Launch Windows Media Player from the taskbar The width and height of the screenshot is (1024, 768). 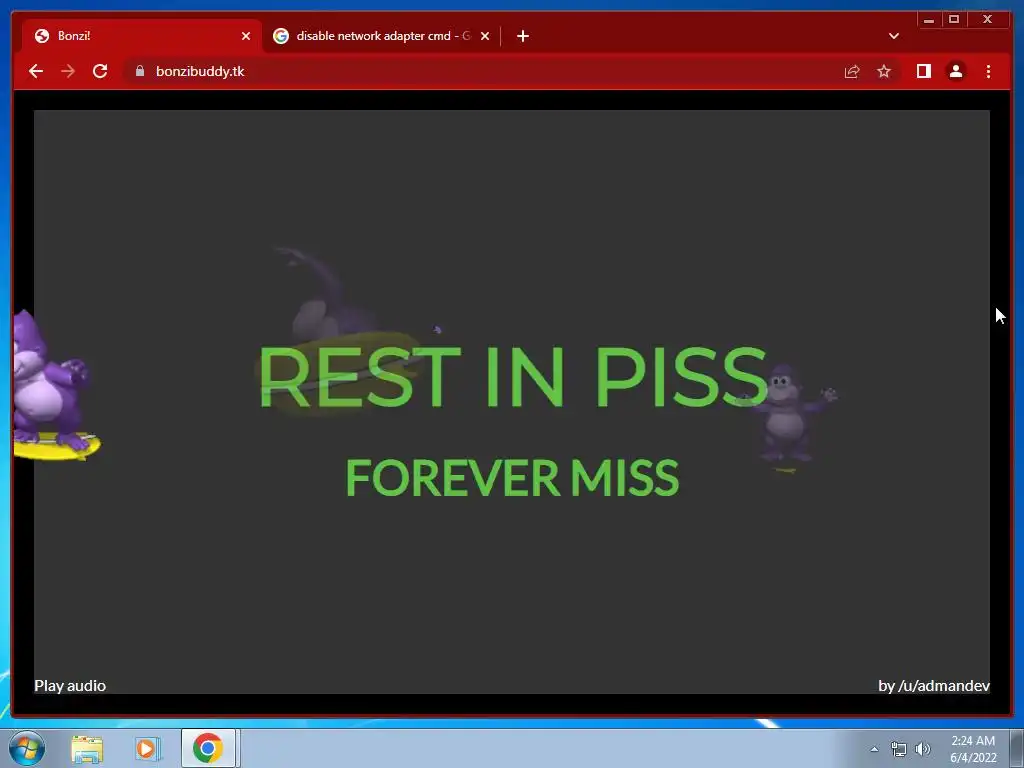coord(148,748)
